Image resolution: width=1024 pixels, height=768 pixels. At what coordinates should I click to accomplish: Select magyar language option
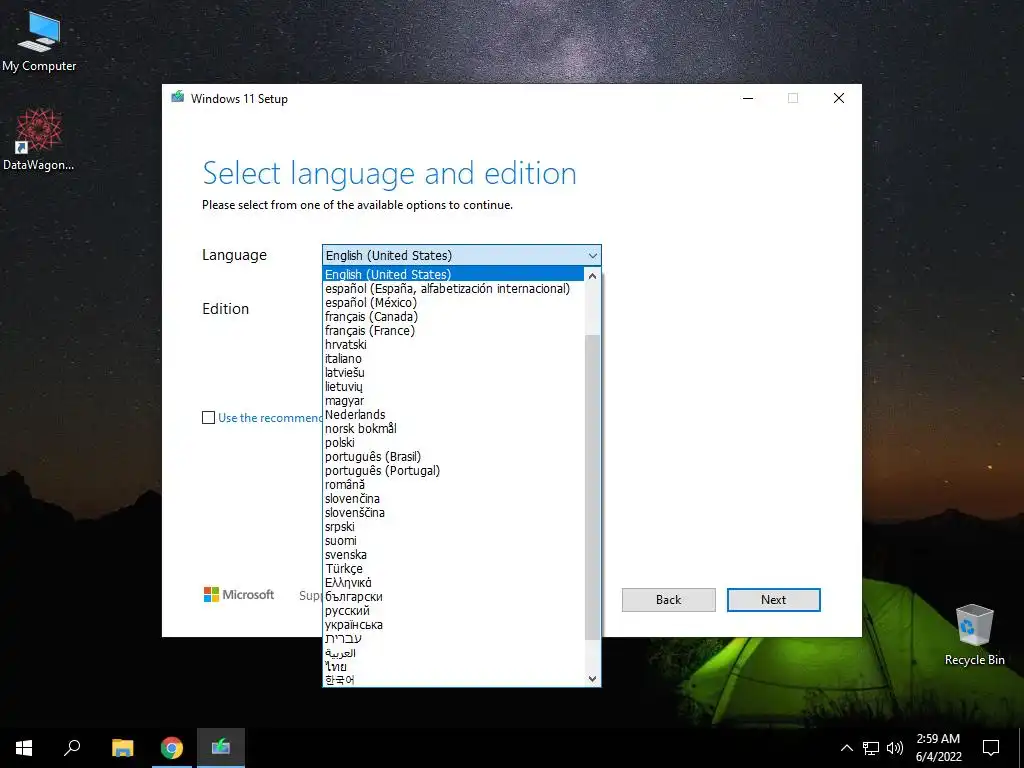tap(453, 400)
